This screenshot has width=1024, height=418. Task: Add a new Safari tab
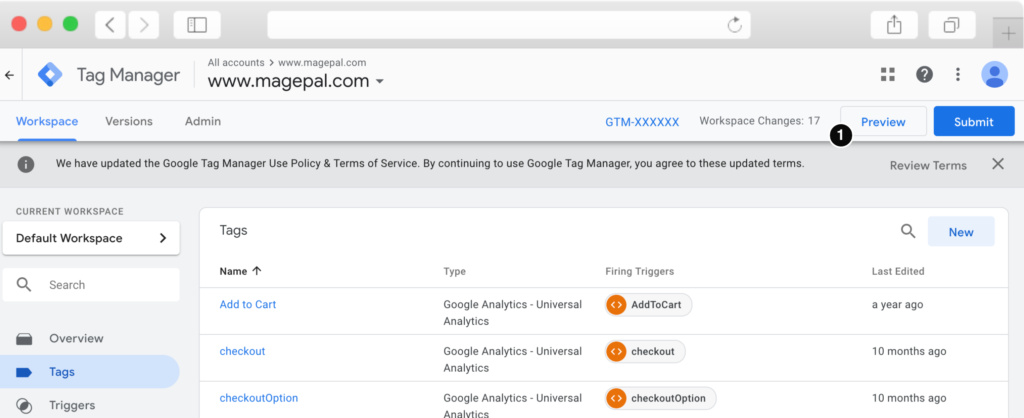(x=1008, y=33)
